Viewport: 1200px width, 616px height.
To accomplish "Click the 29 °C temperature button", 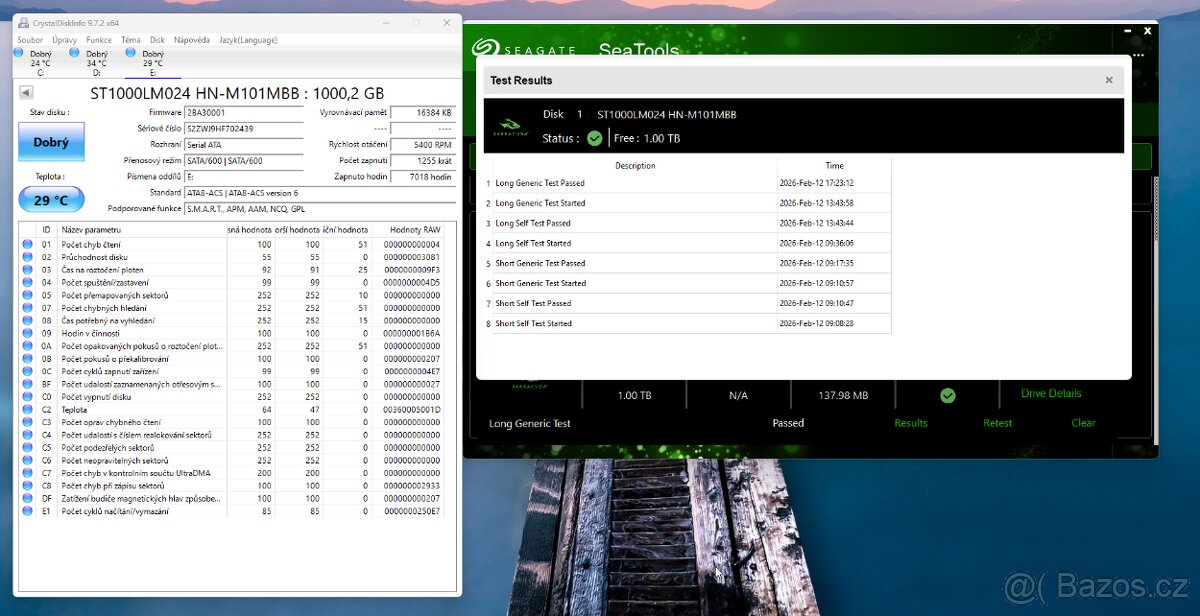I will click(51, 200).
